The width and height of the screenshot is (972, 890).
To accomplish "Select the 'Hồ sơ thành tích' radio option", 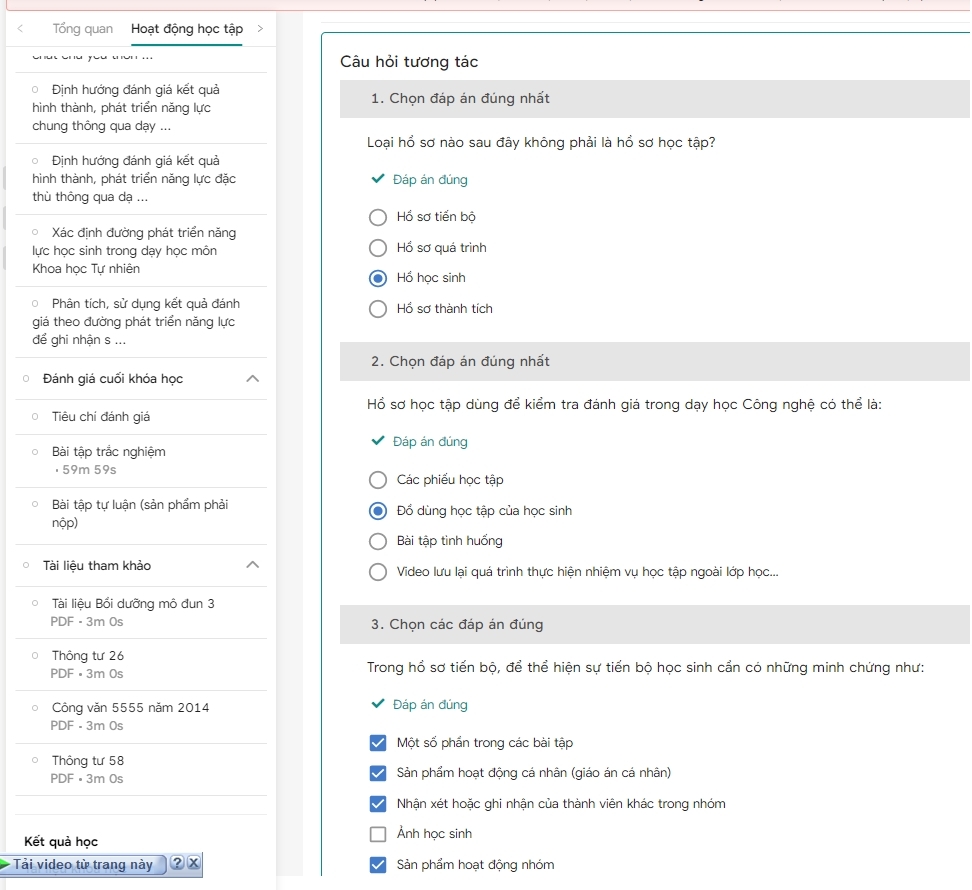I will coord(378,309).
